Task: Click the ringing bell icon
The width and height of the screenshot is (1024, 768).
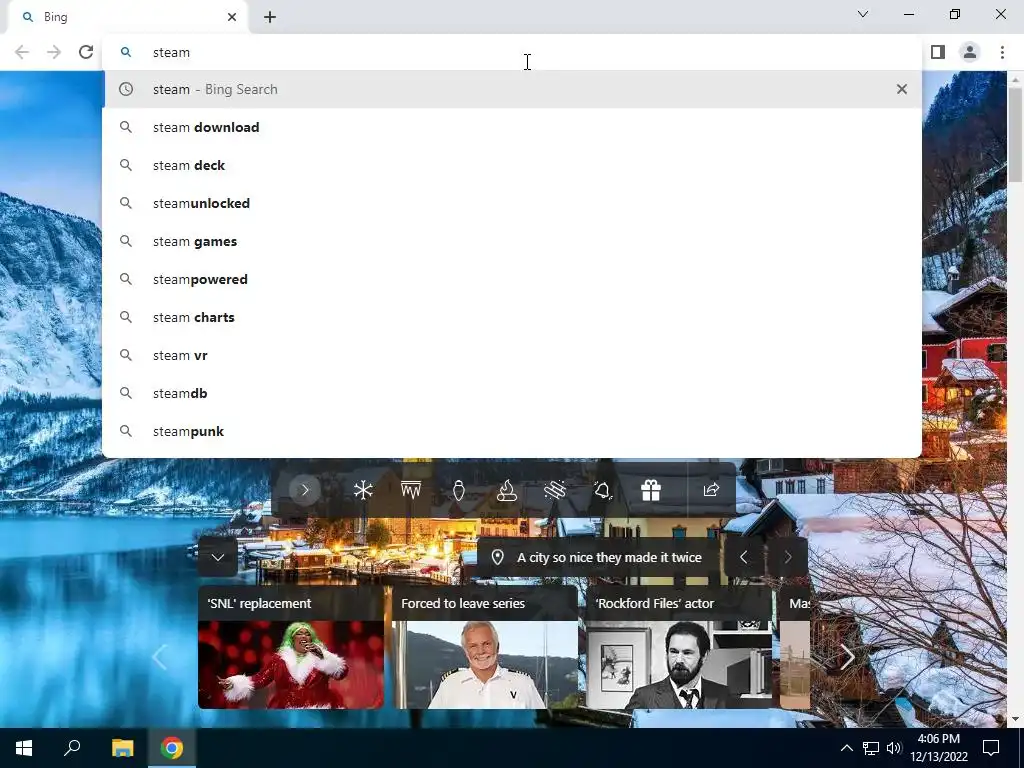Action: pos(602,490)
